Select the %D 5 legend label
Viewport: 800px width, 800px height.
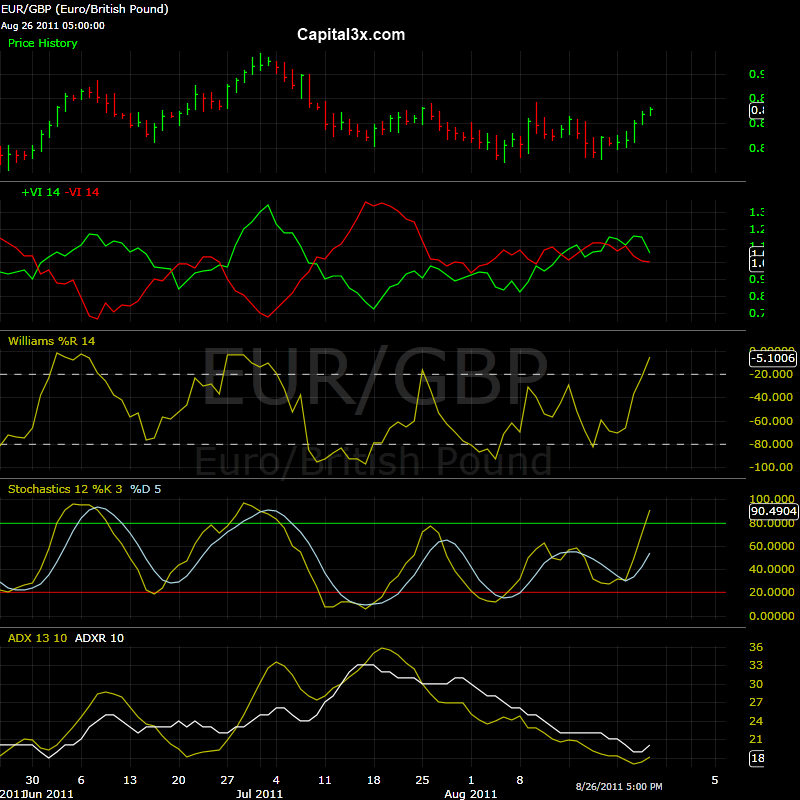click(x=146, y=489)
